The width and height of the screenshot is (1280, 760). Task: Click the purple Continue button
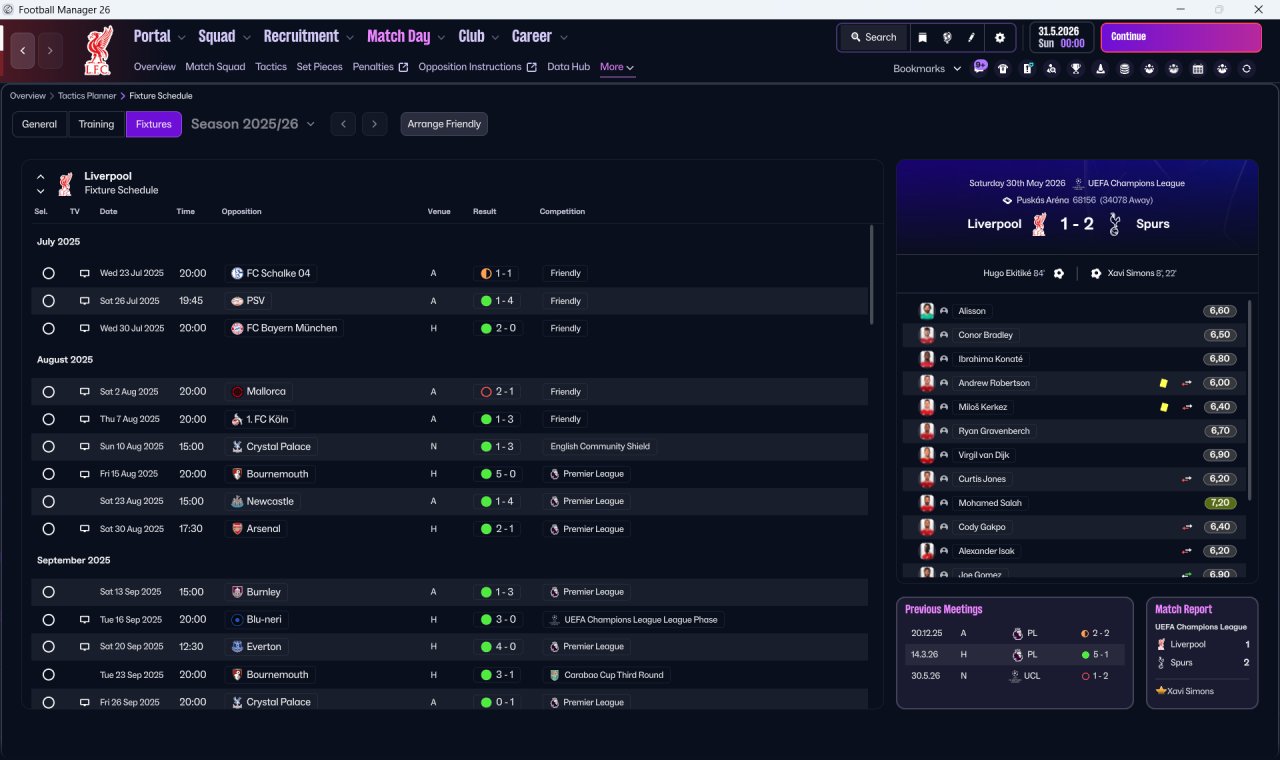click(1181, 37)
